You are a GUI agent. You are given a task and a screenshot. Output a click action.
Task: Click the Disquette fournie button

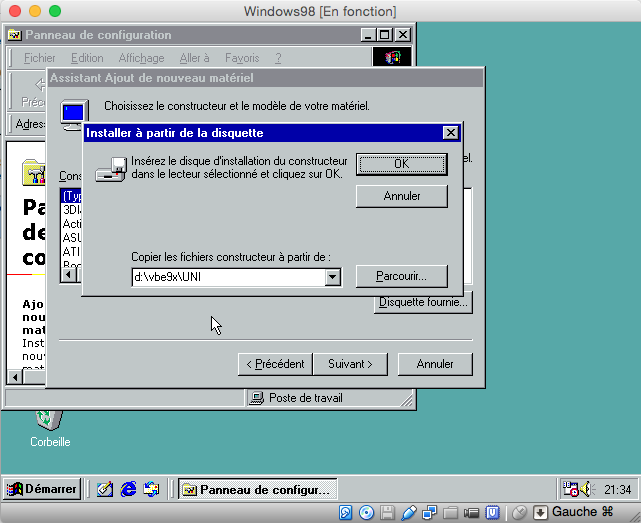(x=423, y=303)
